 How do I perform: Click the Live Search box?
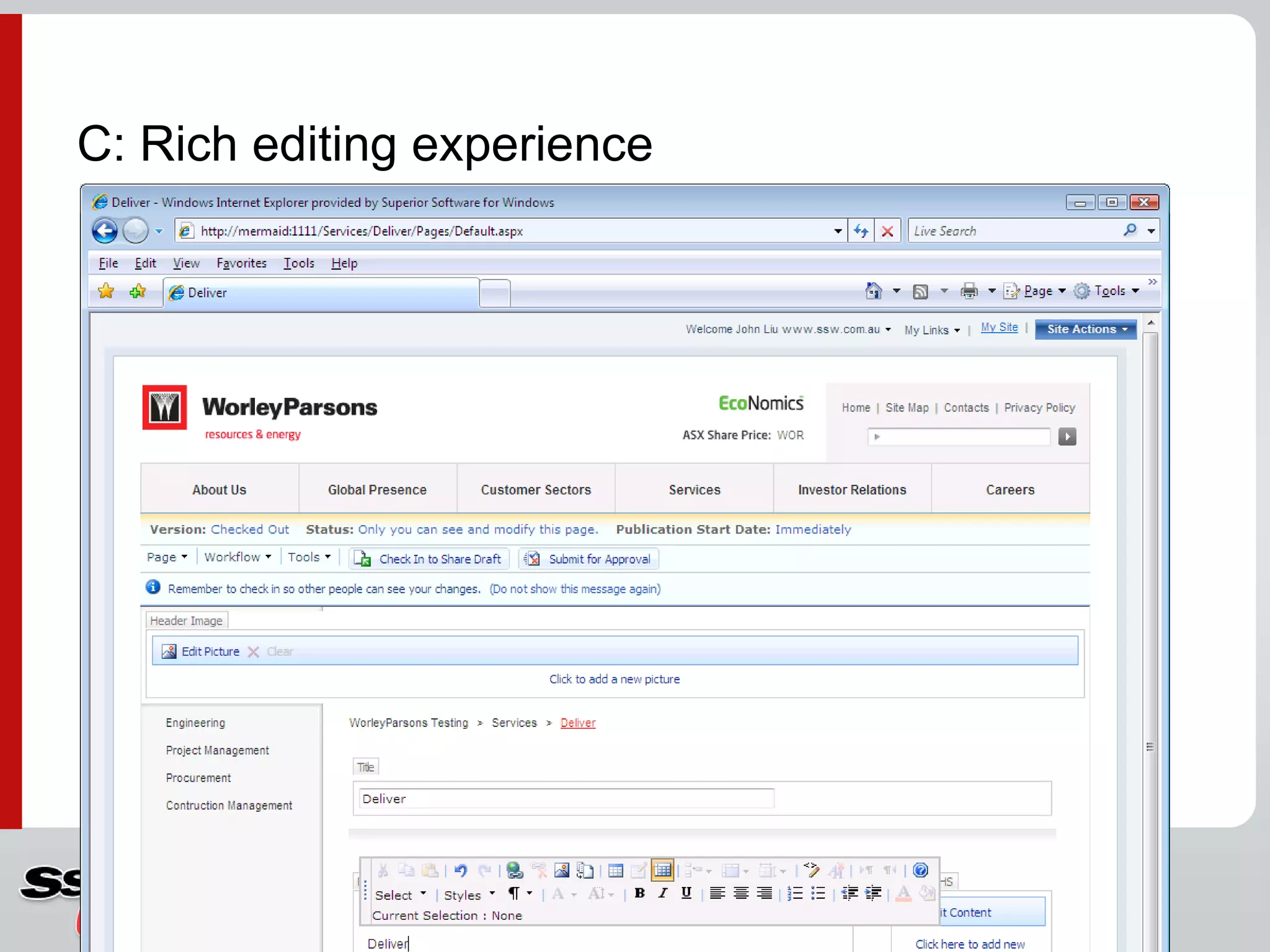pos(1015,231)
